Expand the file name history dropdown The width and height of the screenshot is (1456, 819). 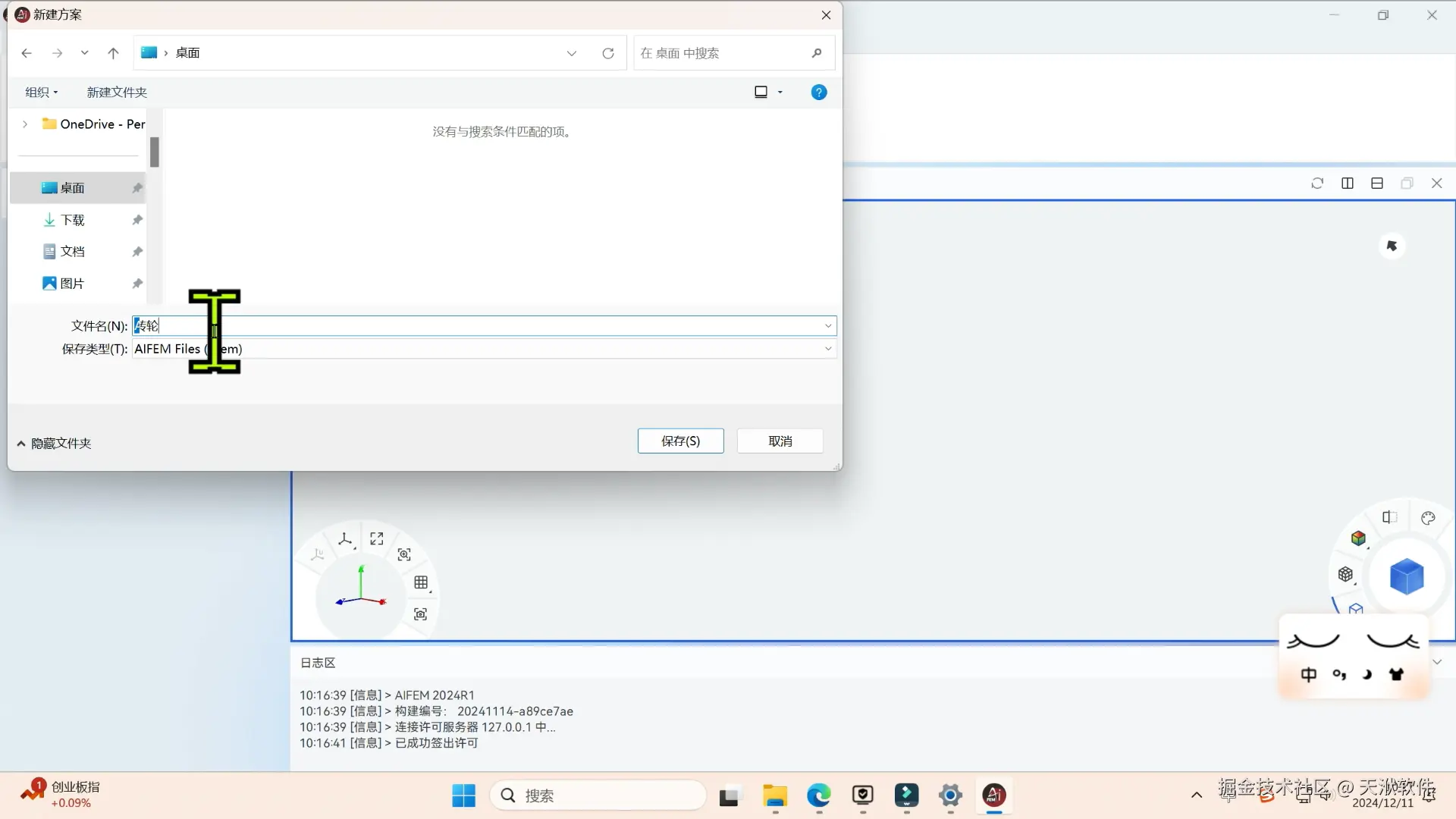[828, 326]
